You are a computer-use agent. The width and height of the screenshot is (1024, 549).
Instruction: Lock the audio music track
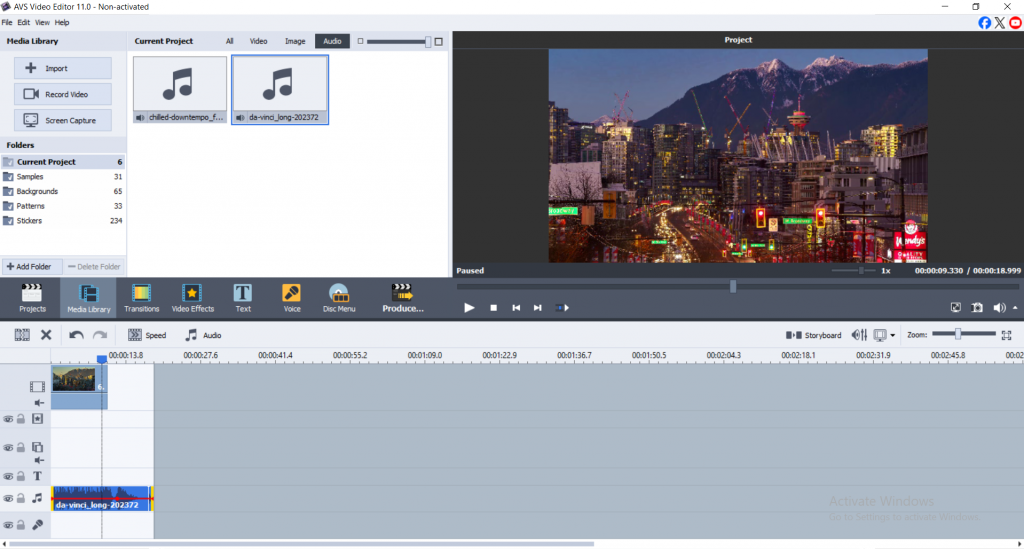tap(21, 498)
